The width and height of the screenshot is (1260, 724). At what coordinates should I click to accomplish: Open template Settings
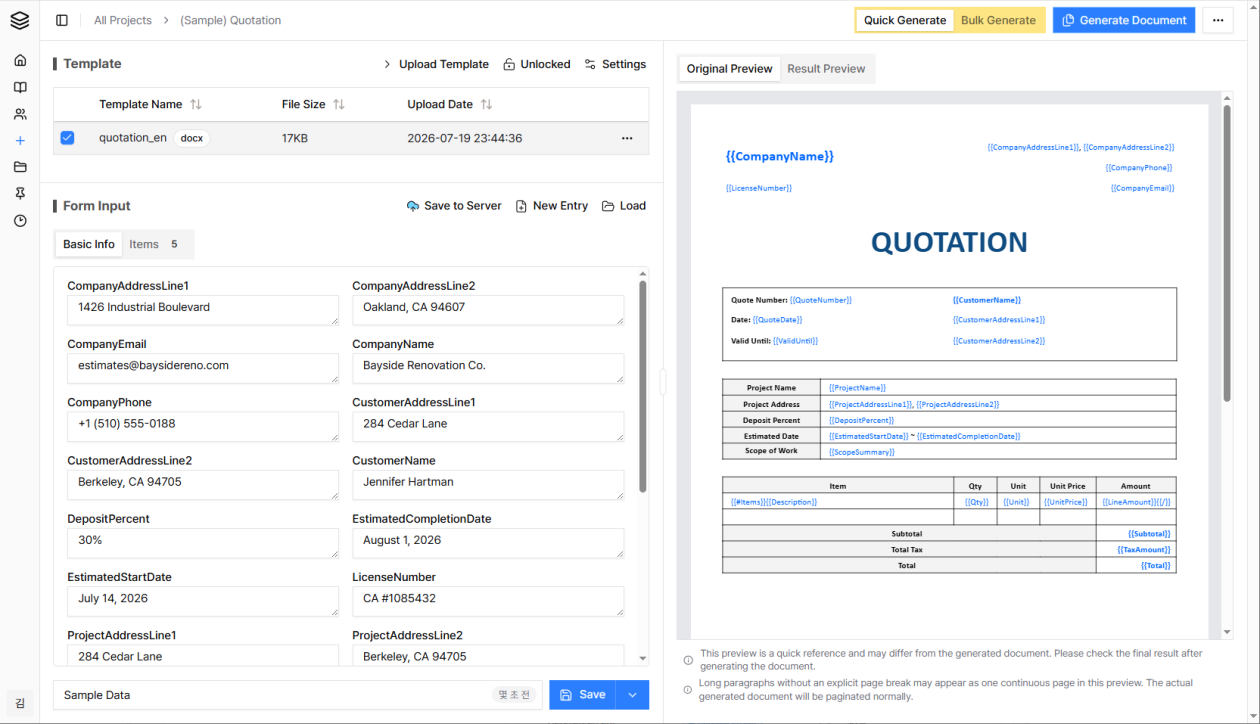click(615, 64)
